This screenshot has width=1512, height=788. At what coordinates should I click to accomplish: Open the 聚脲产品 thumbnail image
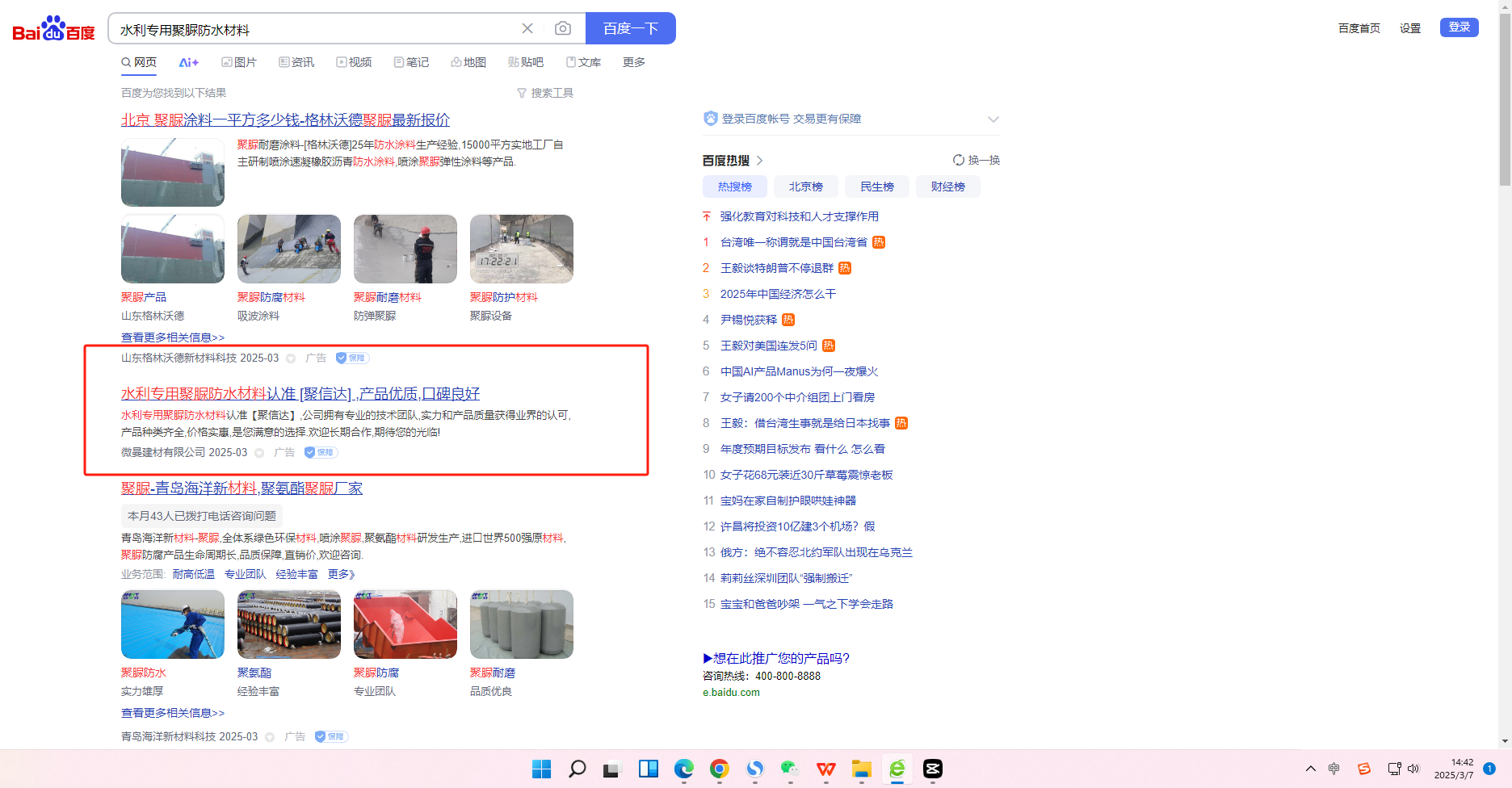(x=173, y=249)
